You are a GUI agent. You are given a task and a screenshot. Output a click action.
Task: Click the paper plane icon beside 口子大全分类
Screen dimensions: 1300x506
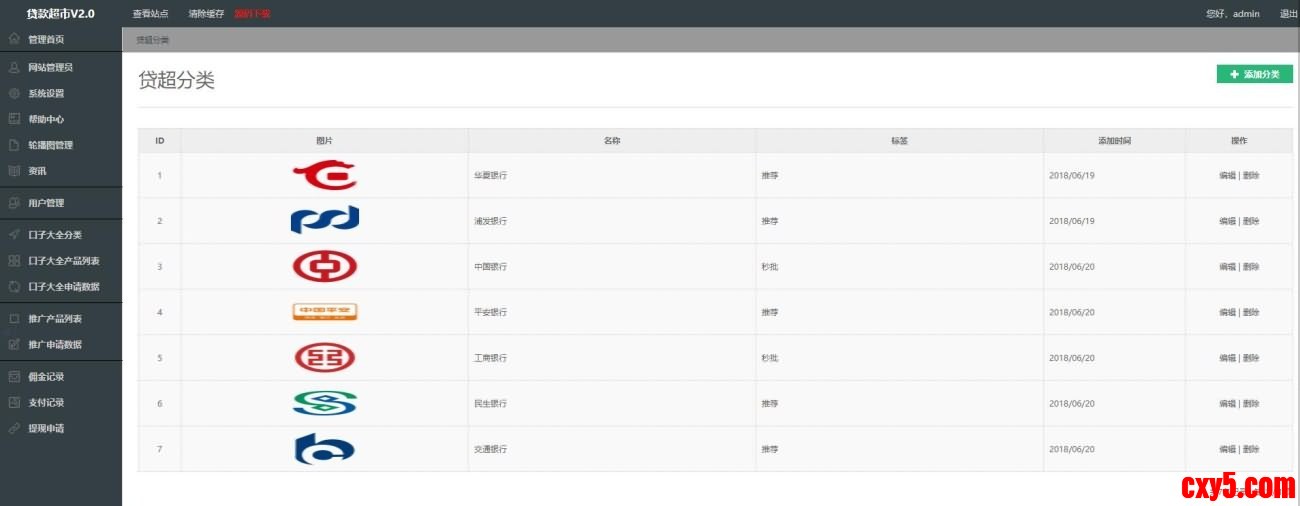pos(14,235)
